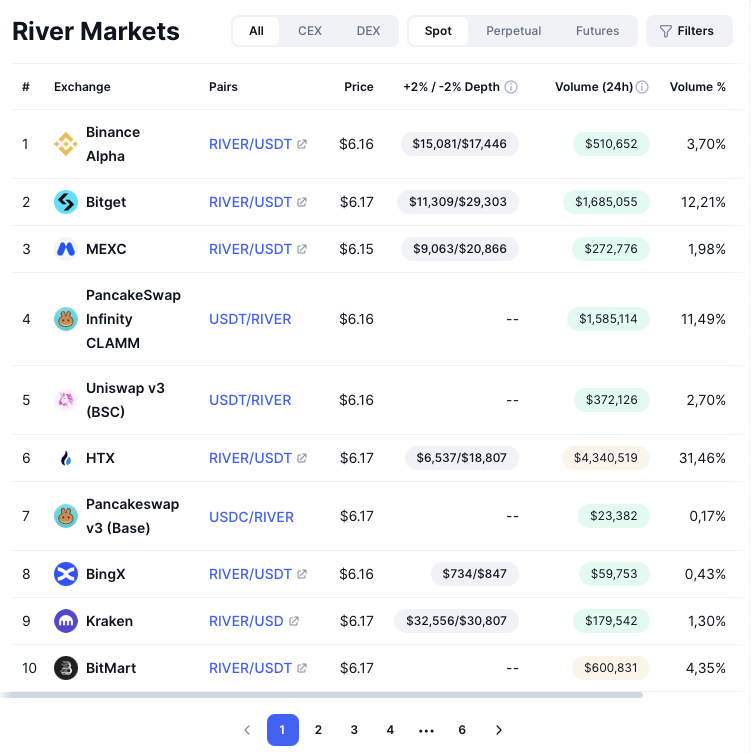The image size is (751, 754).
Task: Open HTX RIVER/USDT pair link
Action: point(250,458)
